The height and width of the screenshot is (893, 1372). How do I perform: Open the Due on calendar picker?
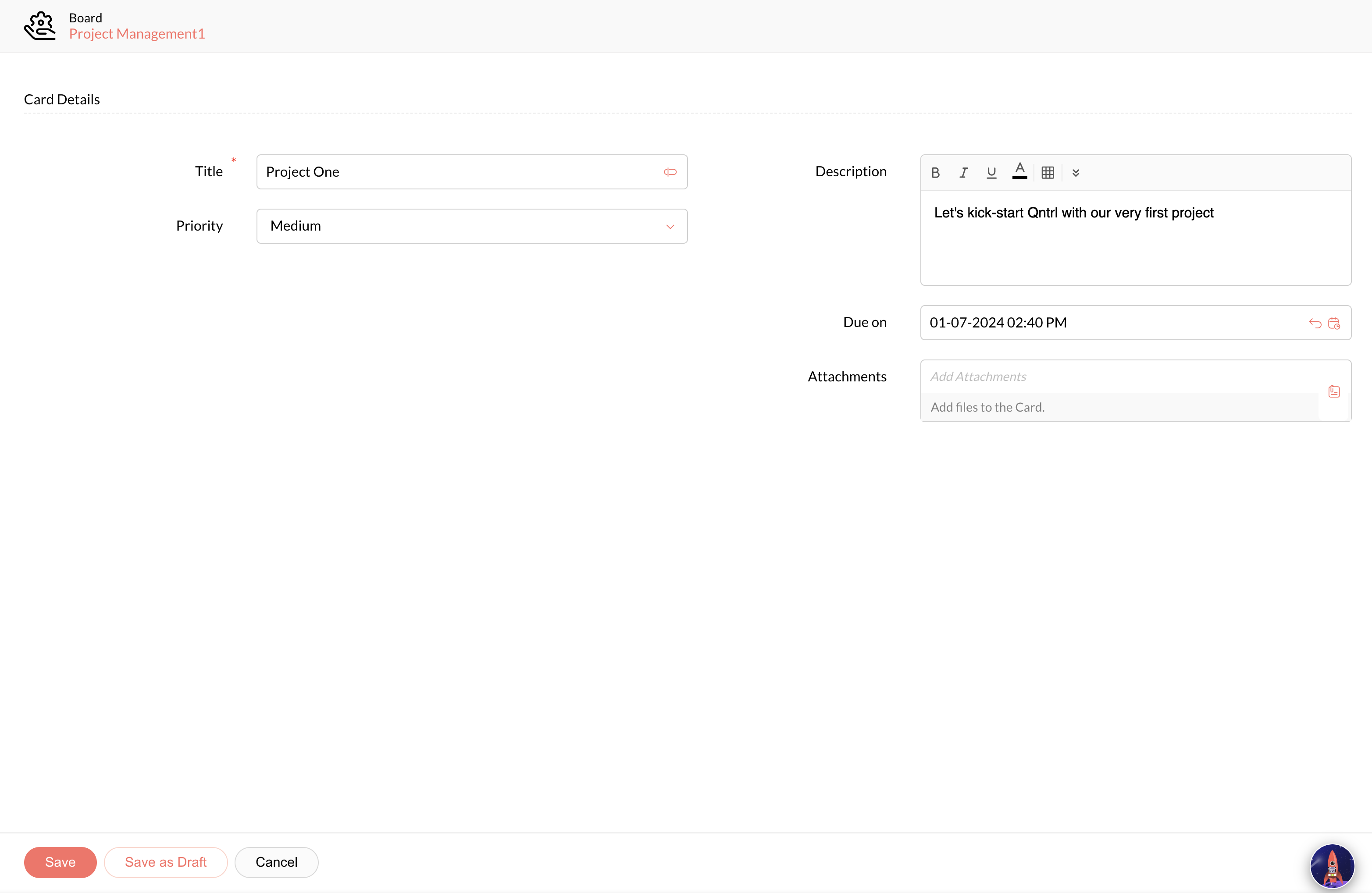pyautogui.click(x=1334, y=323)
